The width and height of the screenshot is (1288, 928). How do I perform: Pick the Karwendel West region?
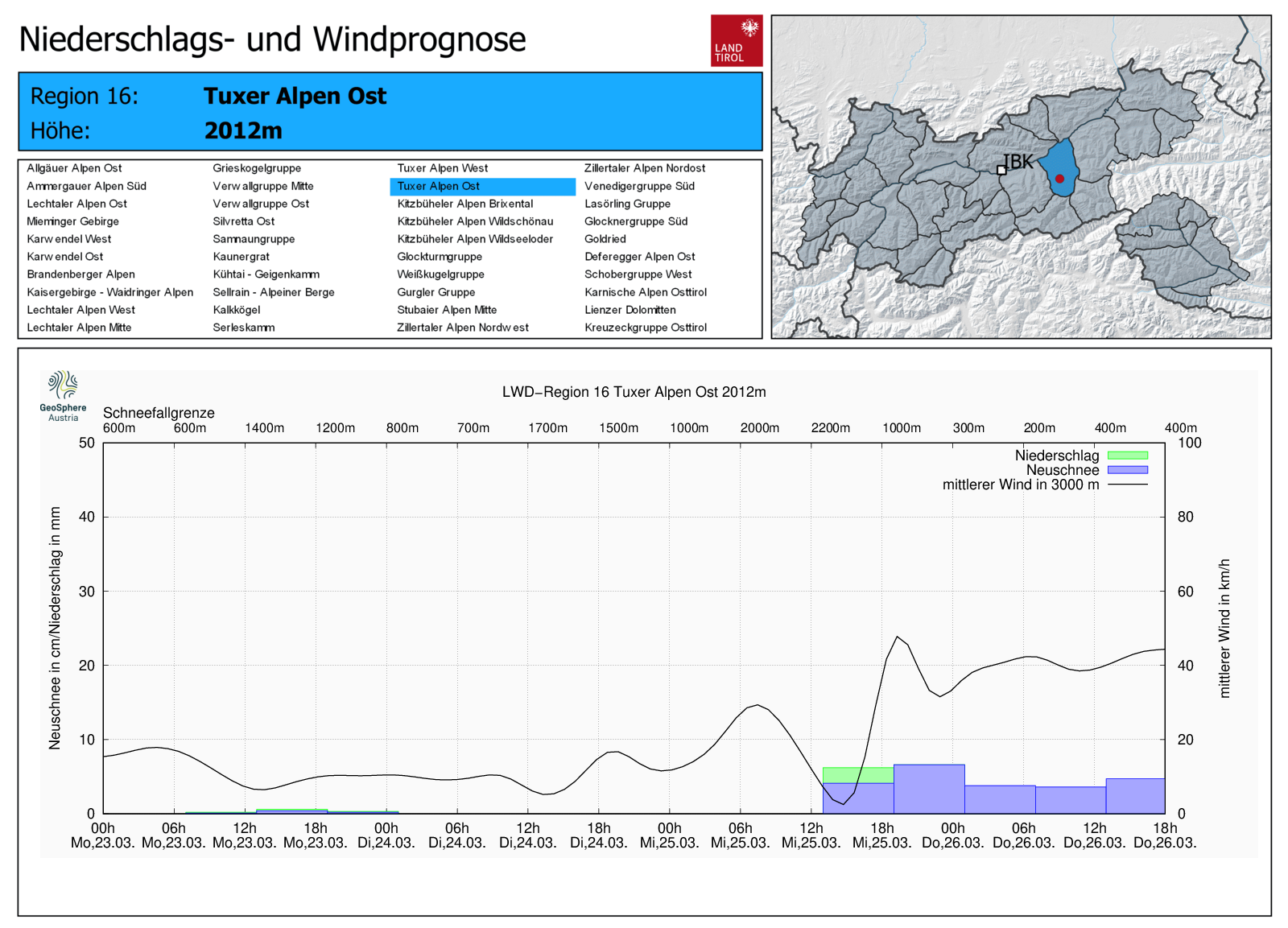pyautogui.click(x=68, y=239)
